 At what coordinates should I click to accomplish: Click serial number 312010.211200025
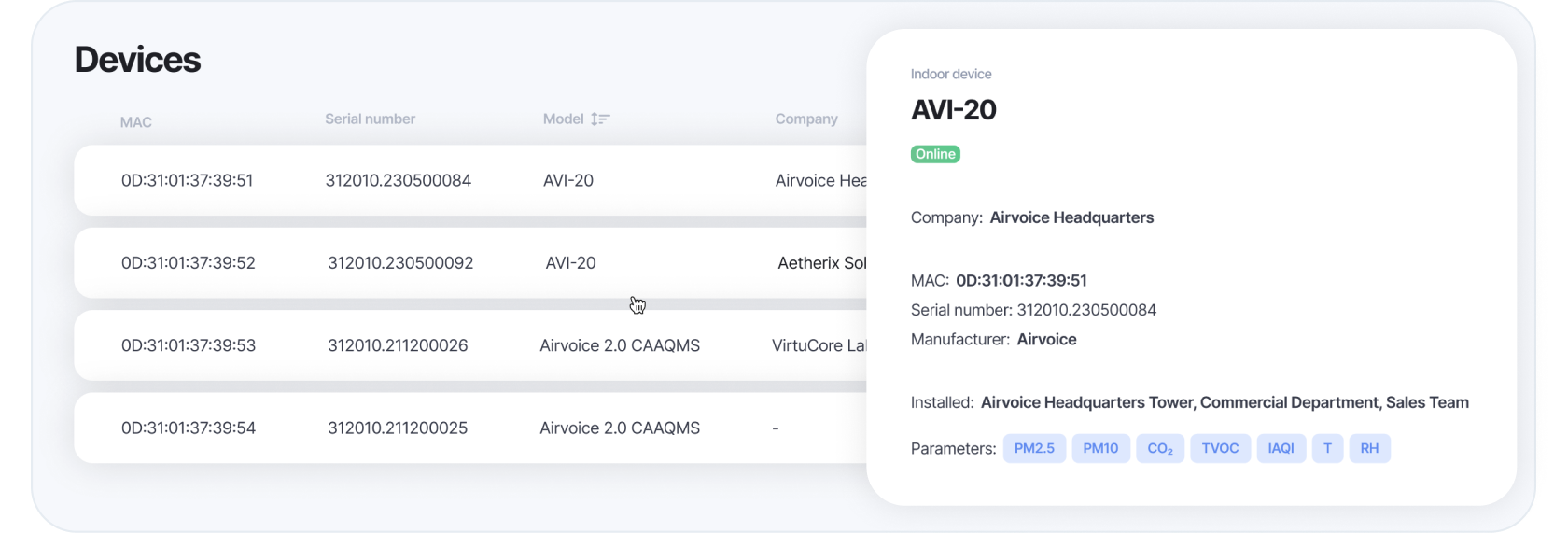click(398, 428)
